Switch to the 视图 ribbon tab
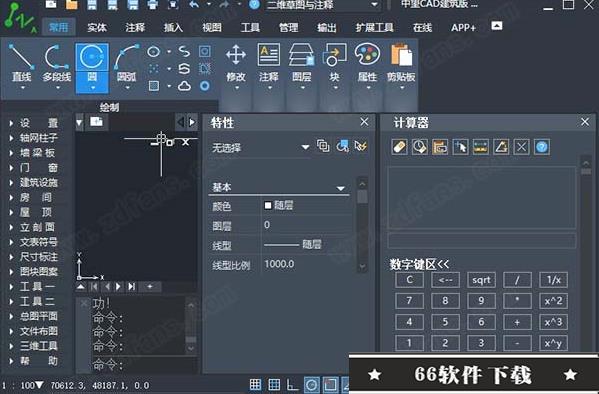 (x=212, y=28)
